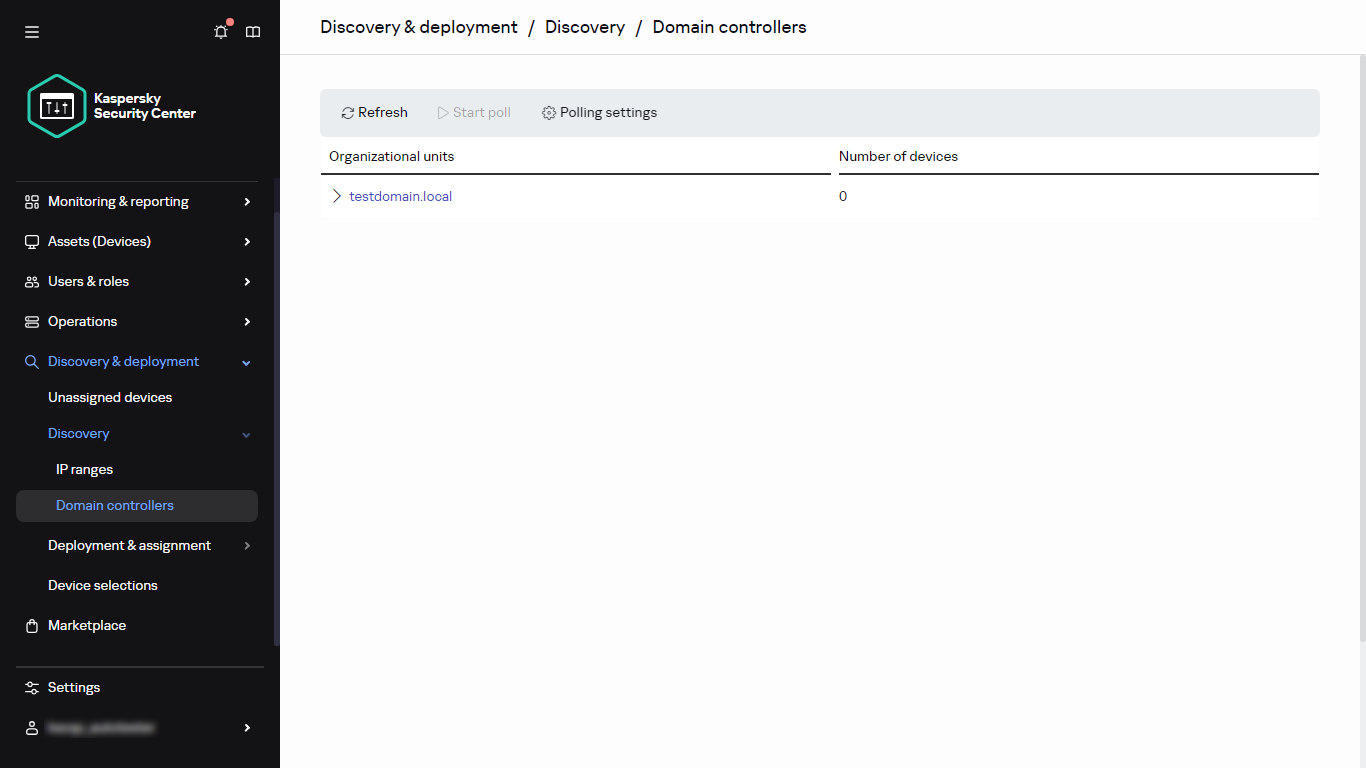Expand the testdomain.local organizational unit
1366x768 pixels.
click(x=336, y=196)
